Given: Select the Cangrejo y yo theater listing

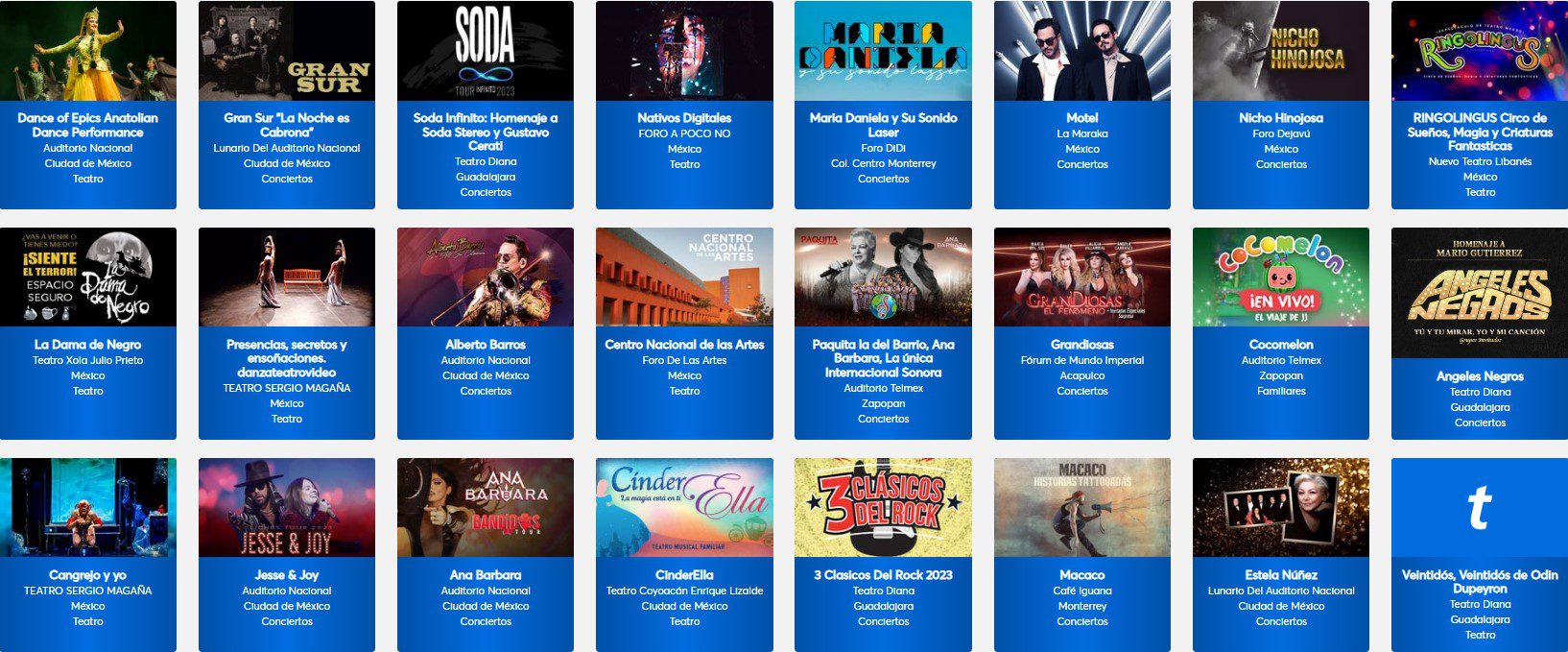Looking at the screenshot, I should [x=88, y=555].
